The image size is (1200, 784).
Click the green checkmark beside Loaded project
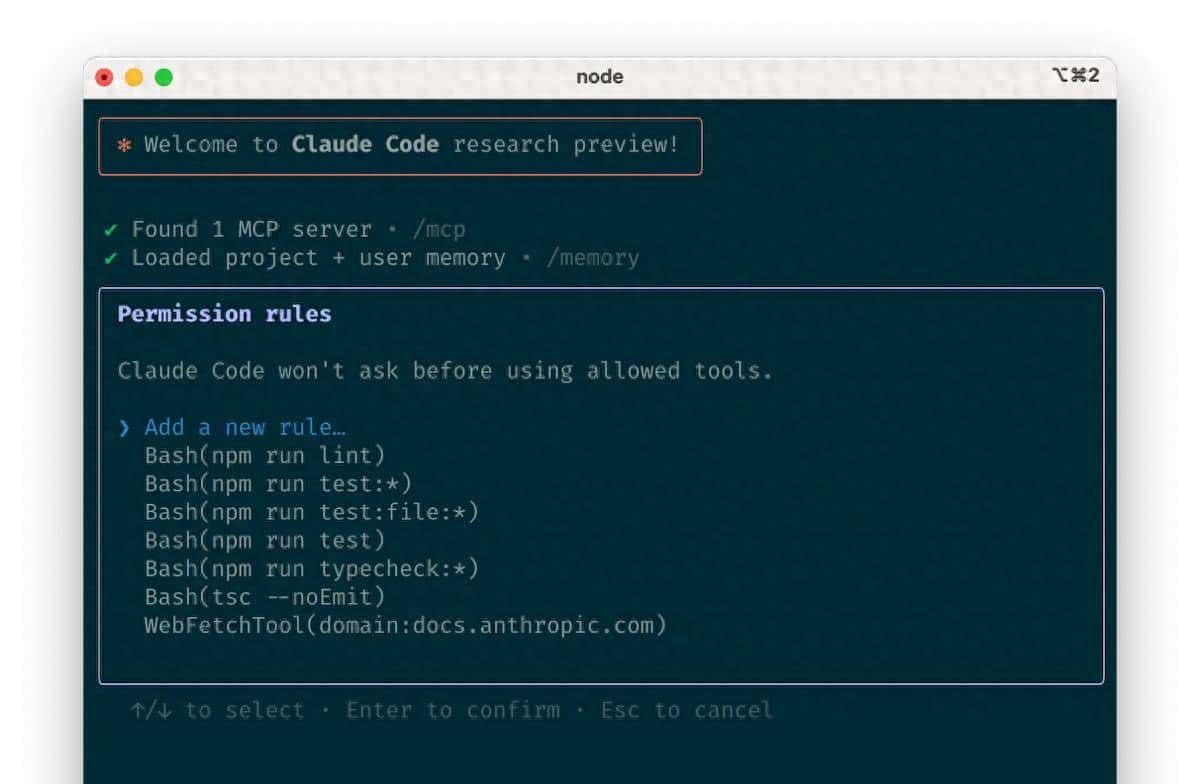tap(111, 258)
